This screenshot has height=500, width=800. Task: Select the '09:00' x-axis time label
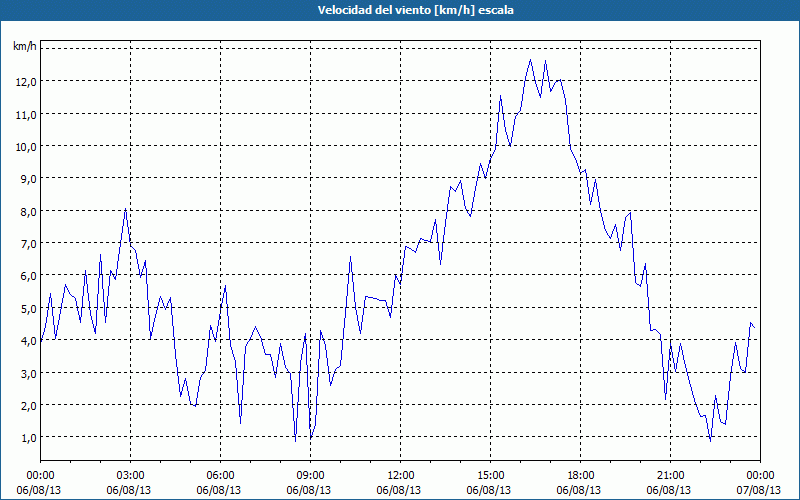[310, 476]
